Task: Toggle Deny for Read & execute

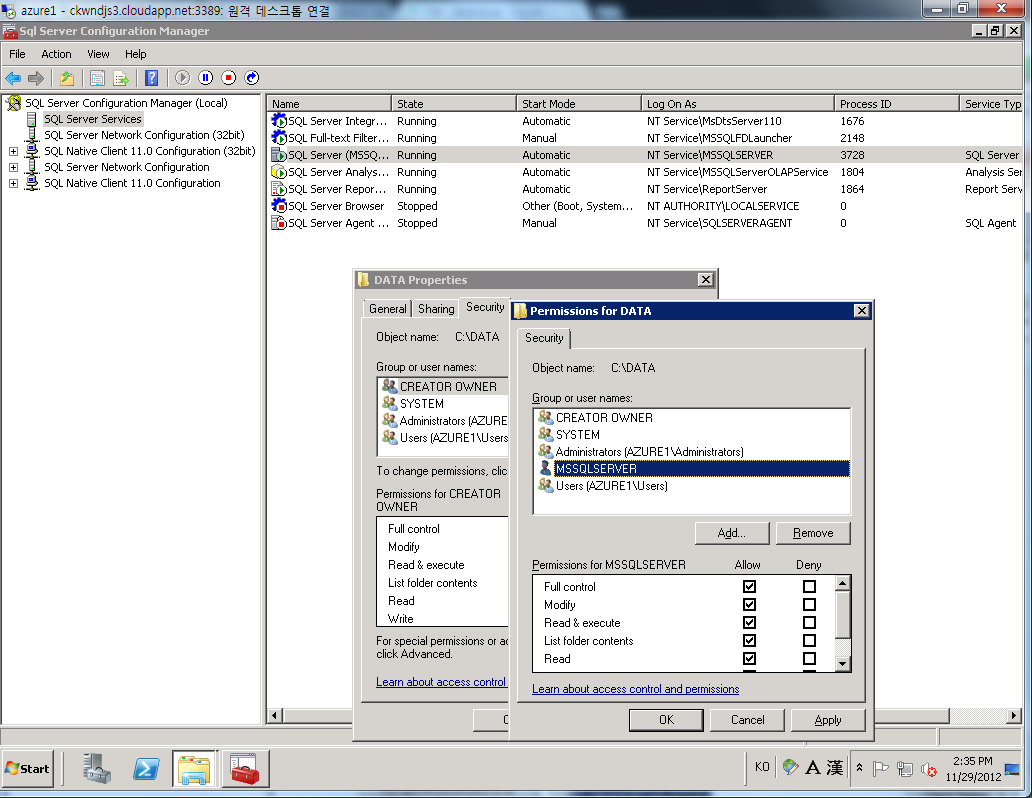Action: pos(810,623)
